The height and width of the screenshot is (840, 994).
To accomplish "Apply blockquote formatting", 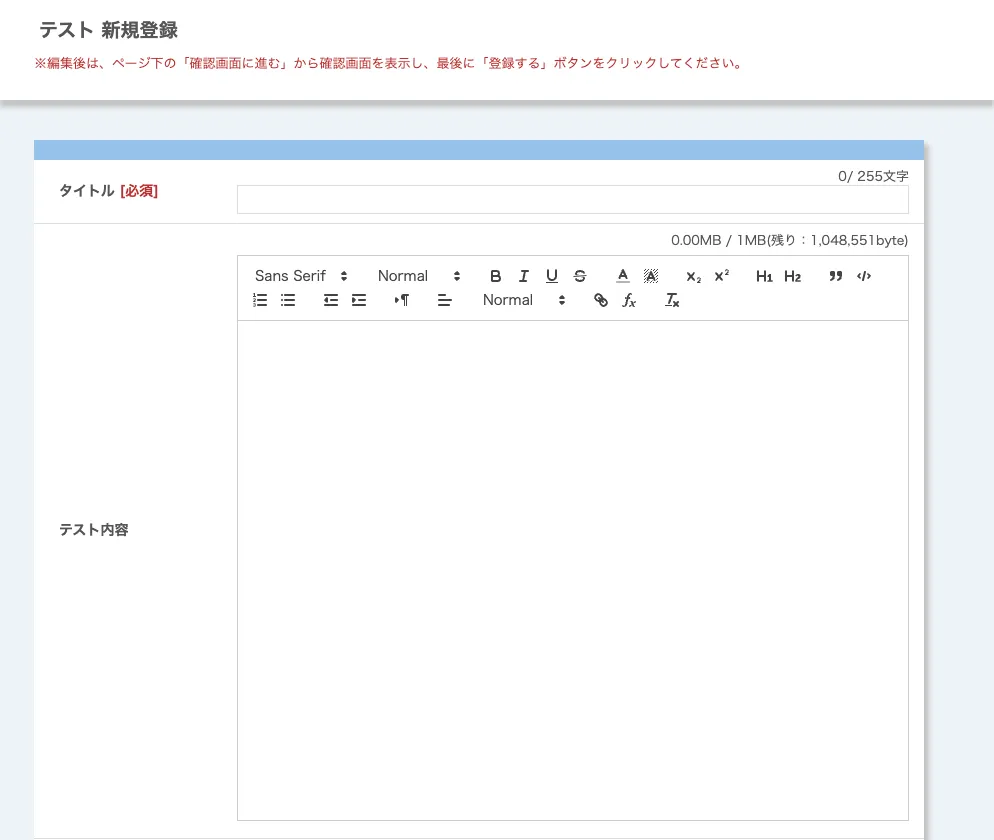I will (836, 276).
